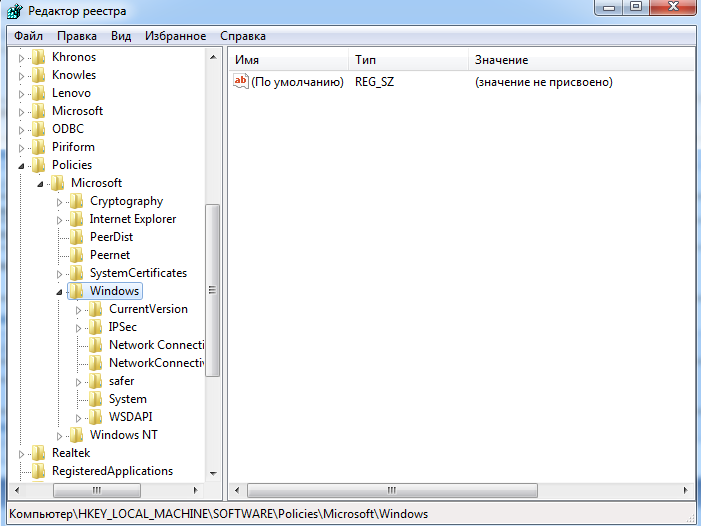The width and height of the screenshot is (701, 526).
Task: Click the status bar registry path
Action: [219, 514]
